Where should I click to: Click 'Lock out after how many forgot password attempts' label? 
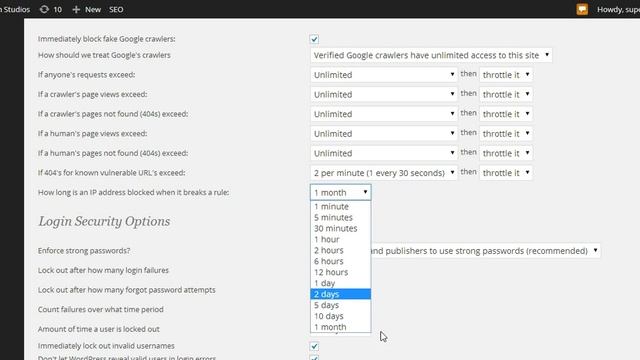(127, 290)
